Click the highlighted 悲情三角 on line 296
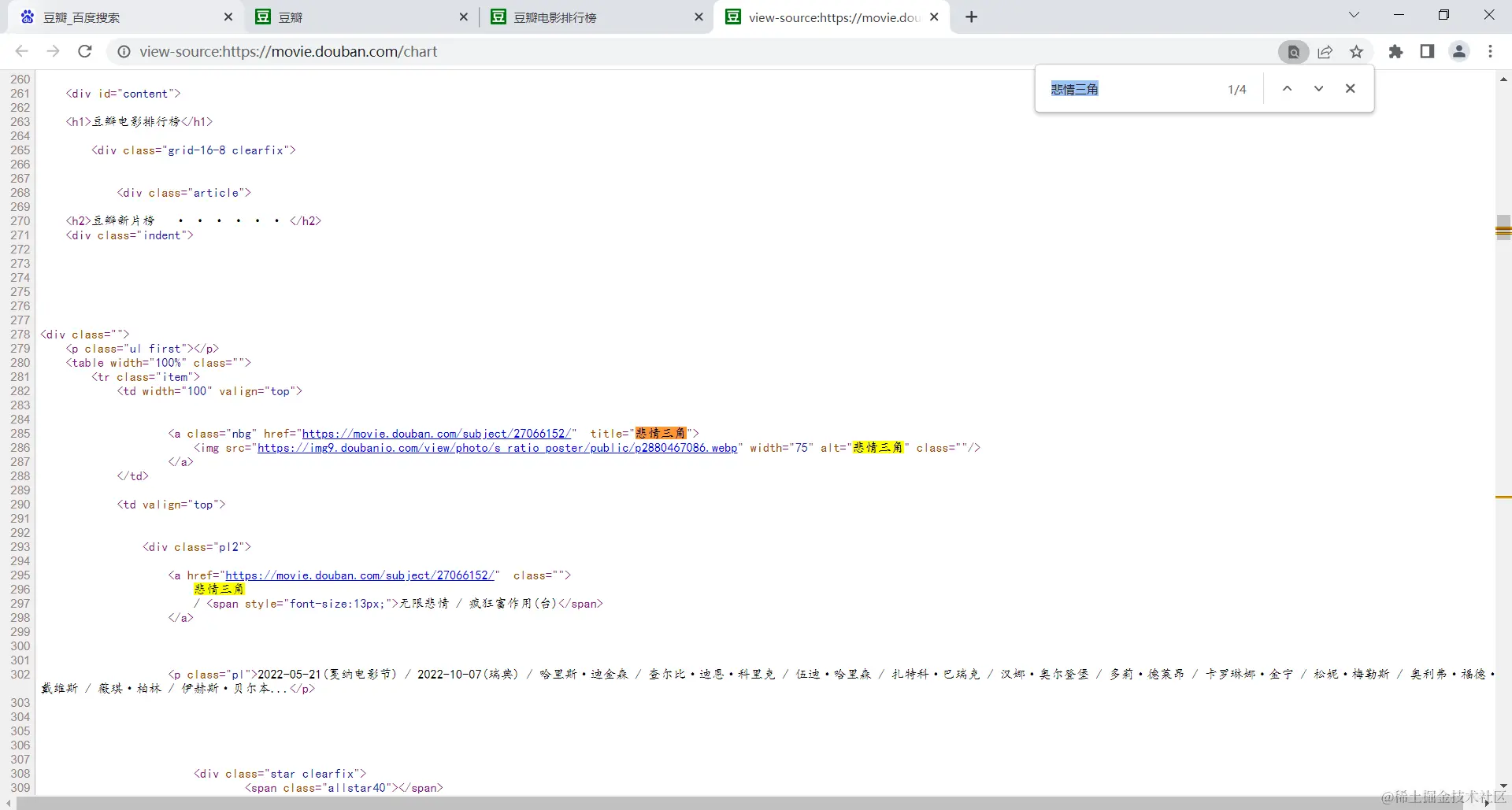The width and height of the screenshot is (1512, 810). point(219,590)
